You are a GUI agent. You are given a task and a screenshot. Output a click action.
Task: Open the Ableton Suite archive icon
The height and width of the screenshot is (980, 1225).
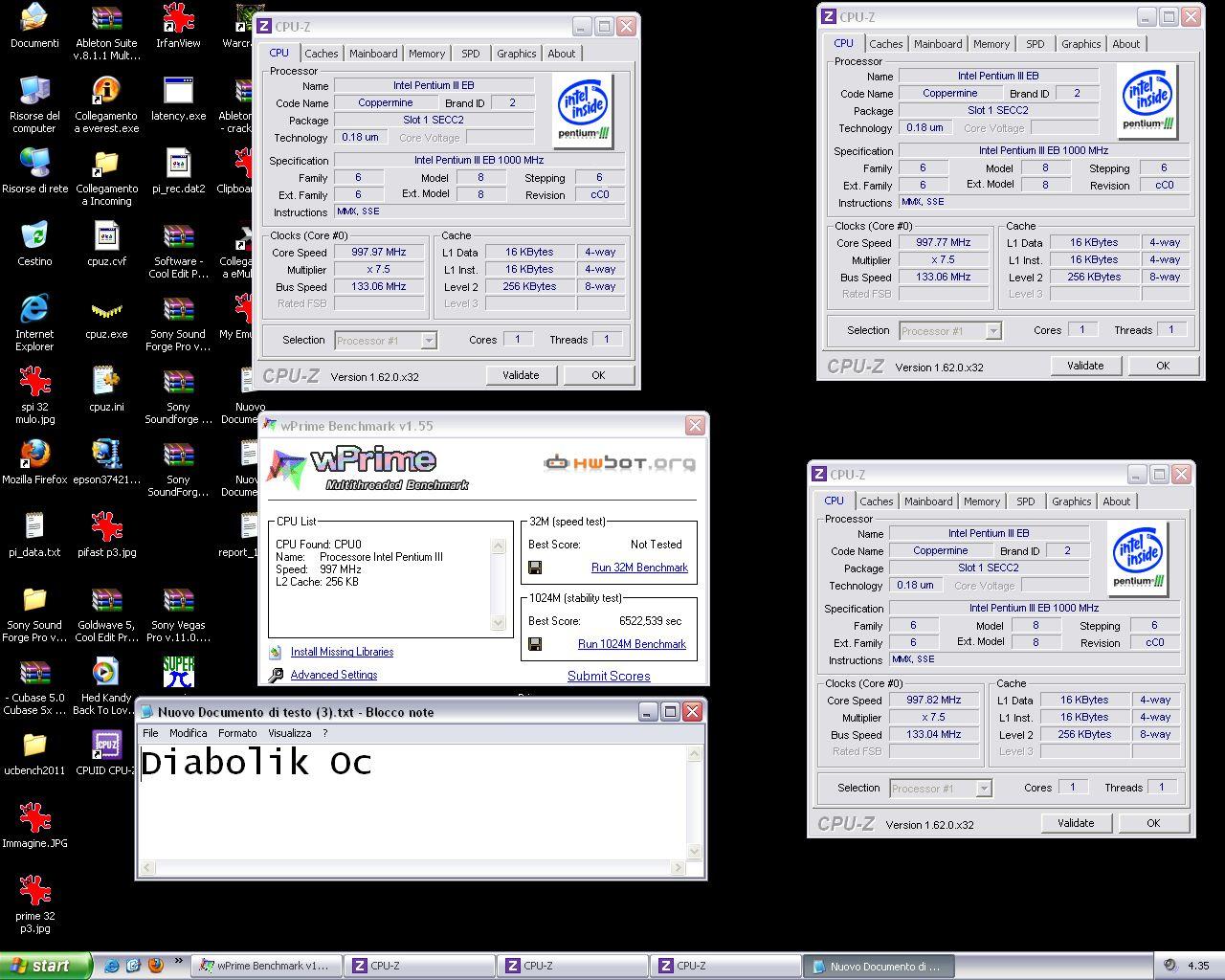click(106, 33)
